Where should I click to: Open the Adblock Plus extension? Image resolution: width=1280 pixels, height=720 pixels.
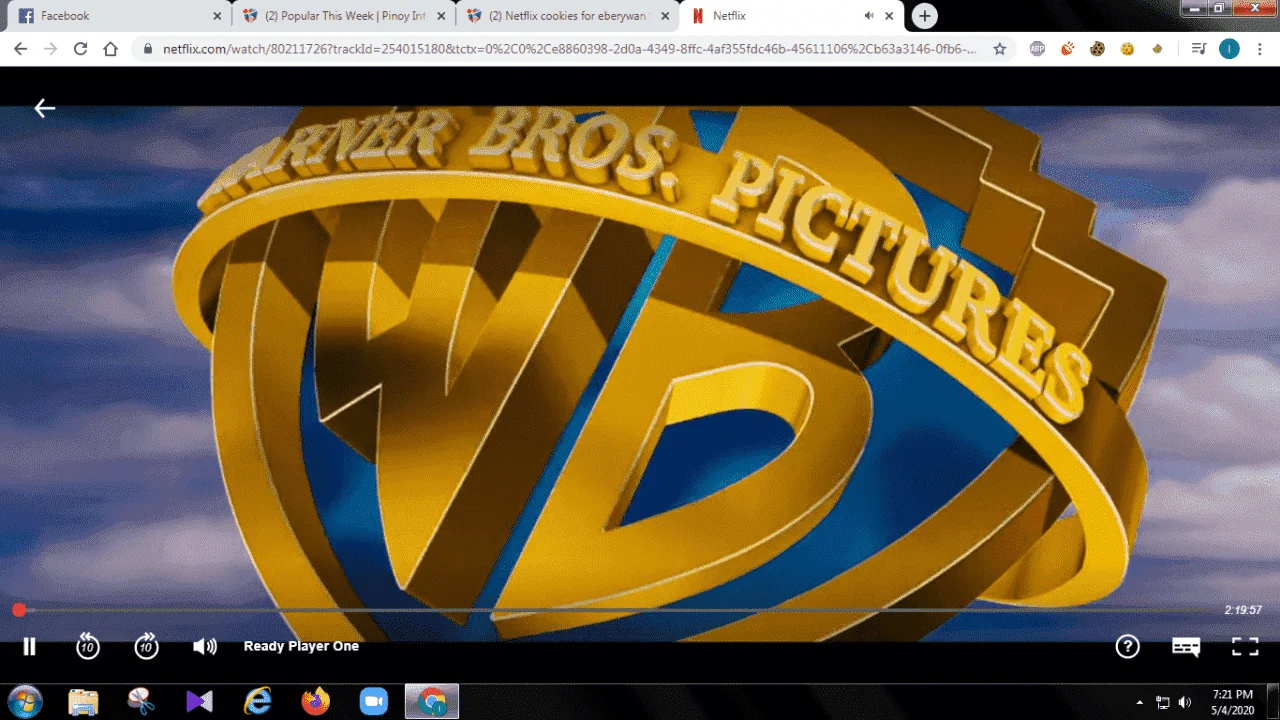(1037, 48)
